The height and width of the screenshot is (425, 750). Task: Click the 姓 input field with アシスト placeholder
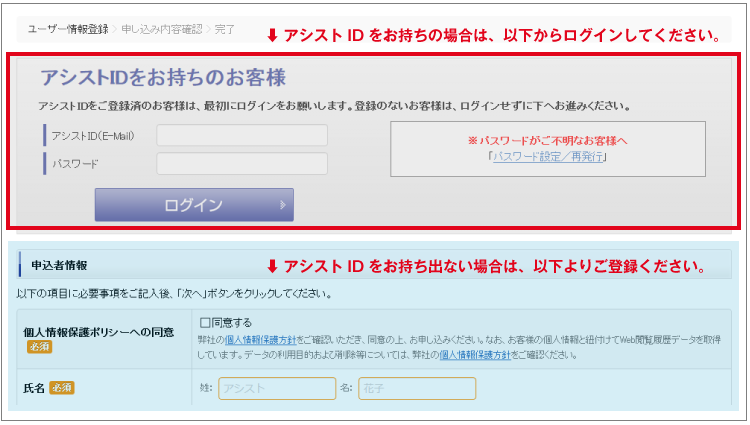click(277, 388)
